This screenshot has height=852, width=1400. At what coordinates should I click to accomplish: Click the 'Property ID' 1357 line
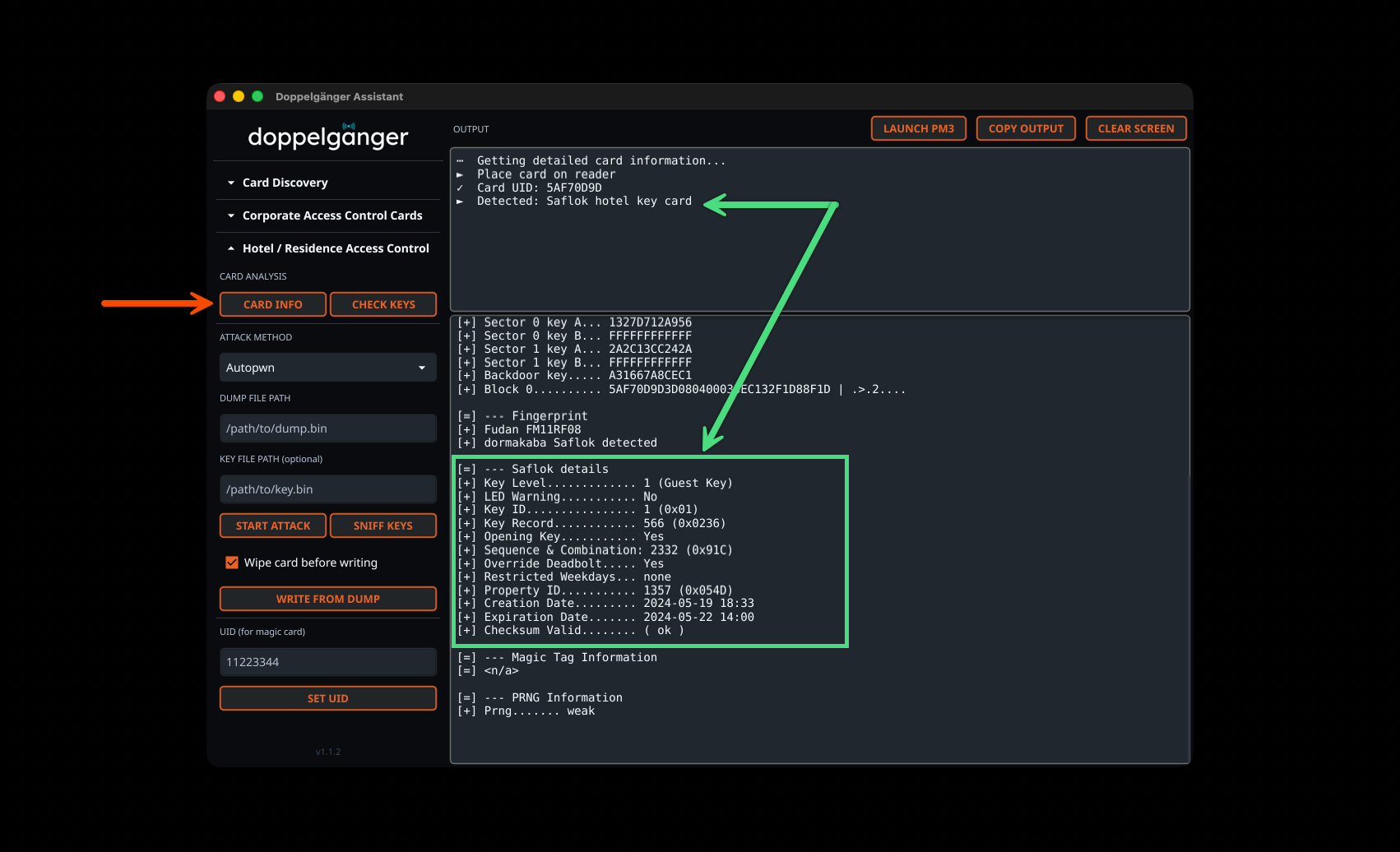tap(595, 590)
